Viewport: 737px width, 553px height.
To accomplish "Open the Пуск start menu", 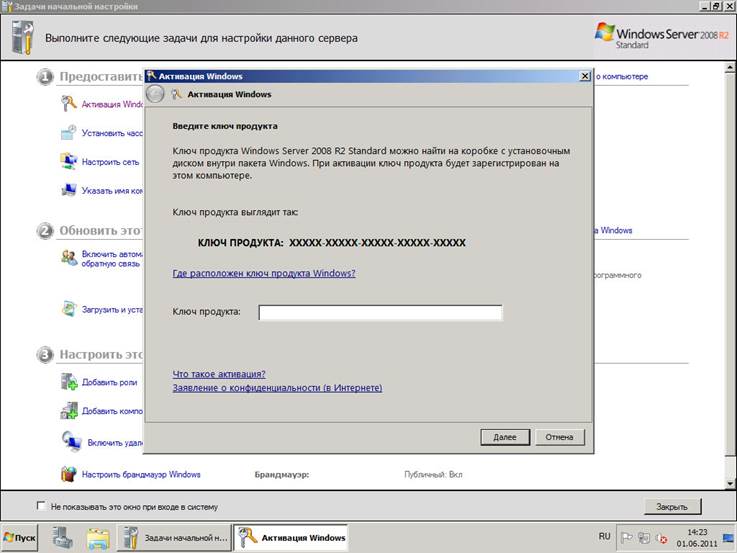I will pyautogui.click(x=19, y=537).
